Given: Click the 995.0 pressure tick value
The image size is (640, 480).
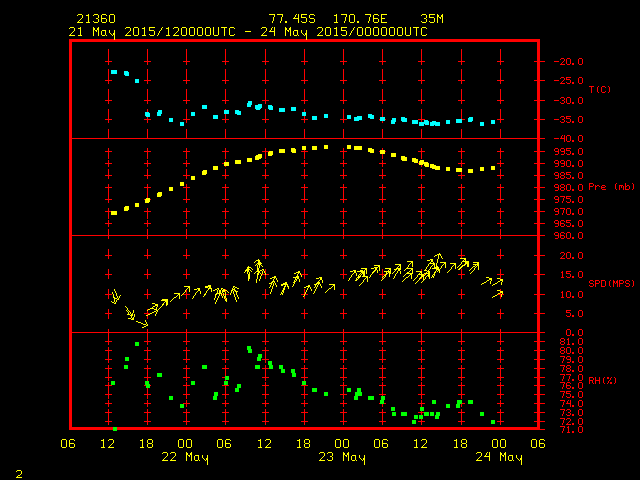Looking at the screenshot, I should pos(569,151).
